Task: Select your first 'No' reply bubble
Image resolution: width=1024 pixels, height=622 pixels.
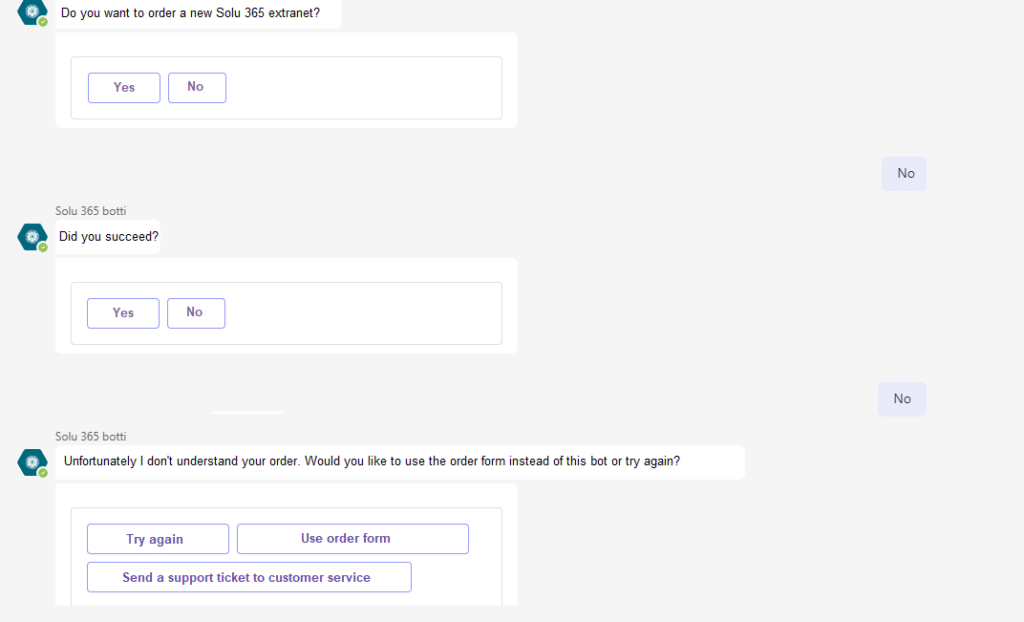Action: click(x=903, y=173)
